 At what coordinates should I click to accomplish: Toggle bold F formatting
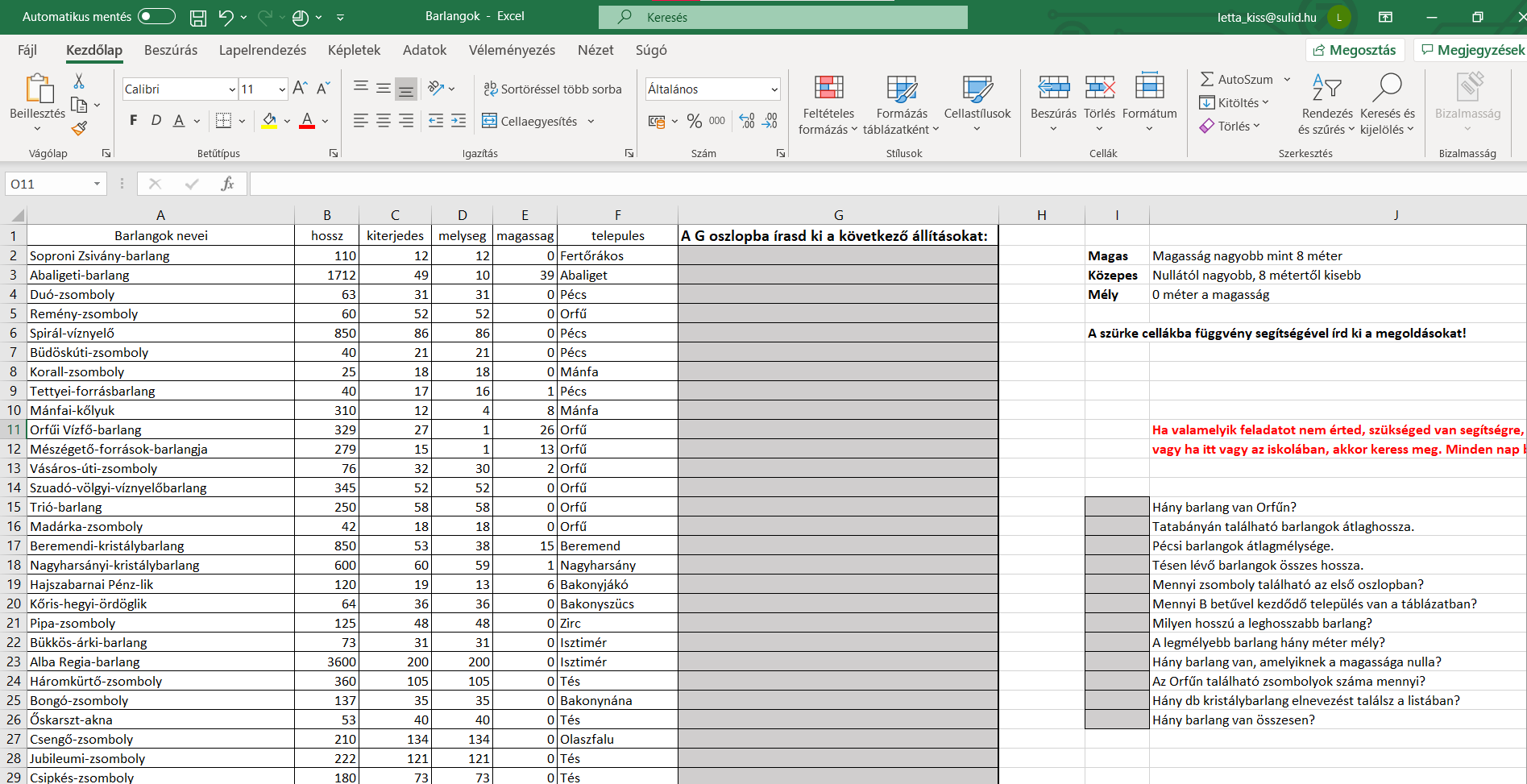pyautogui.click(x=134, y=121)
